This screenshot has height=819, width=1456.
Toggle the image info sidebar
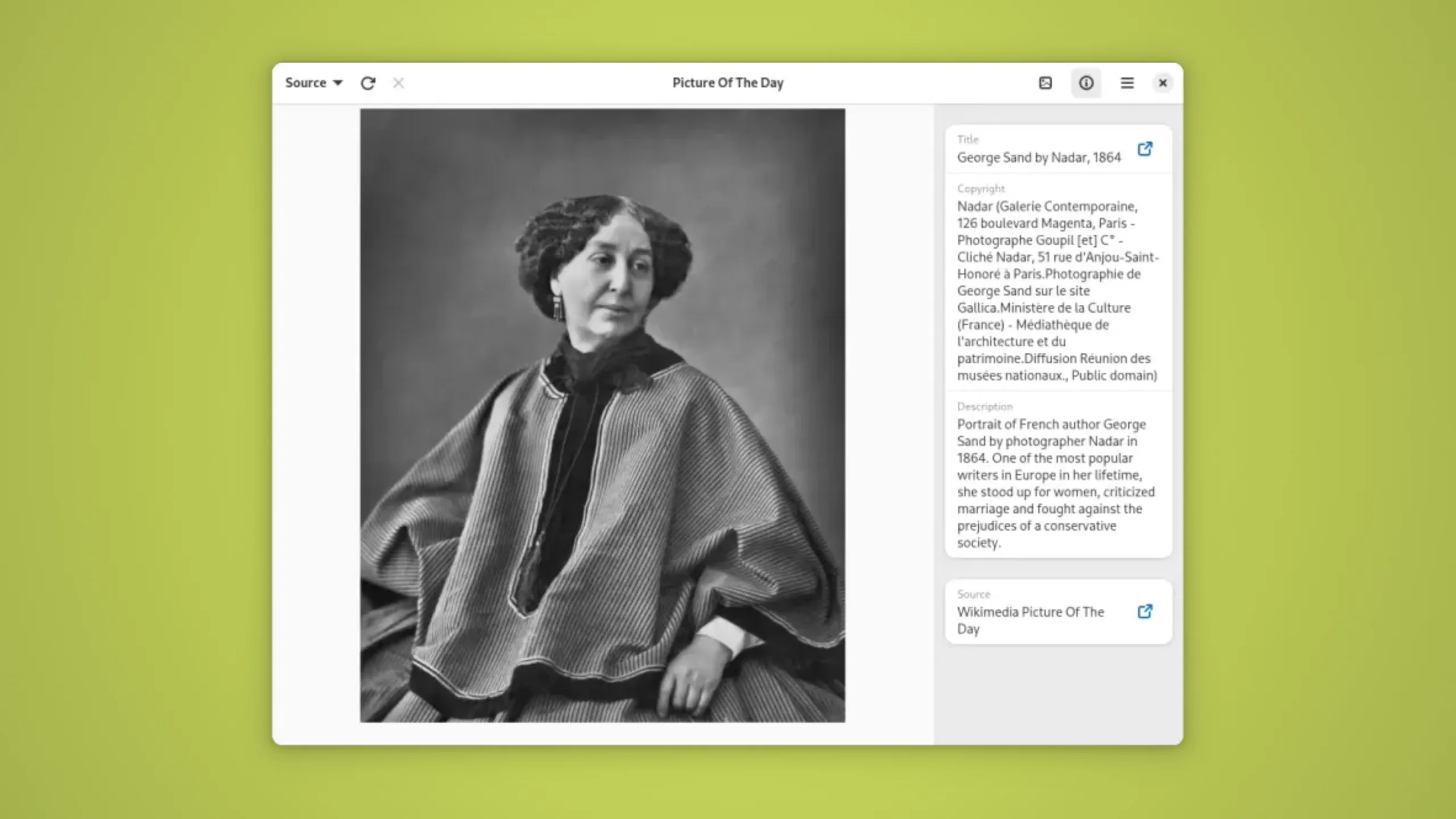1086,83
